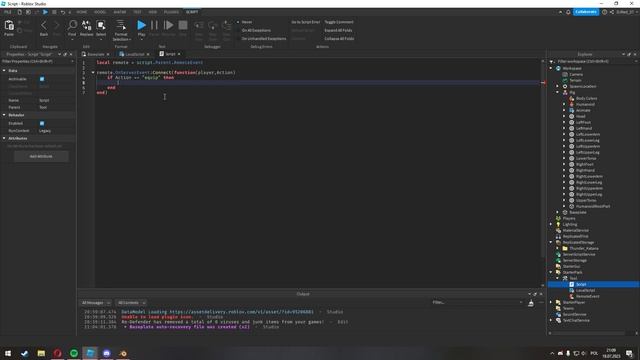This screenshot has height=360, width=640.
Task: Click the Add Attribute button
Action: click(41, 156)
